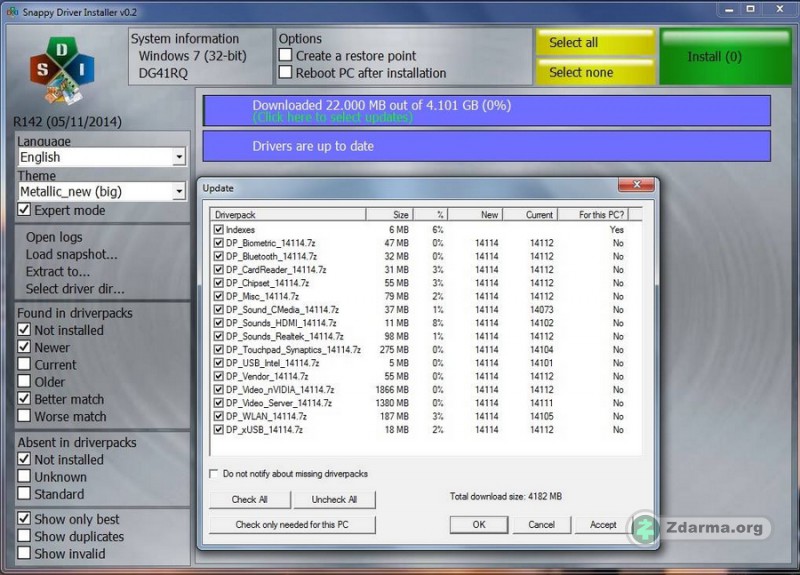Enable Show invalid option
800x575 pixels.
click(x=24, y=553)
